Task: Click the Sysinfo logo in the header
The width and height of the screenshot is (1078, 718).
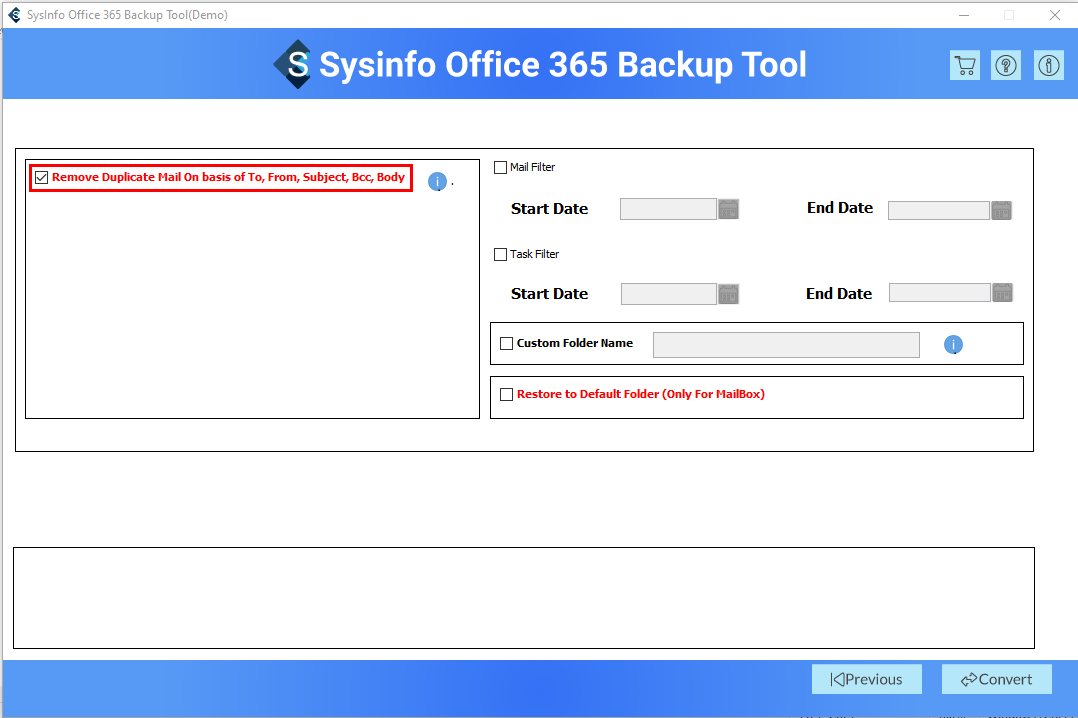Action: (x=294, y=64)
